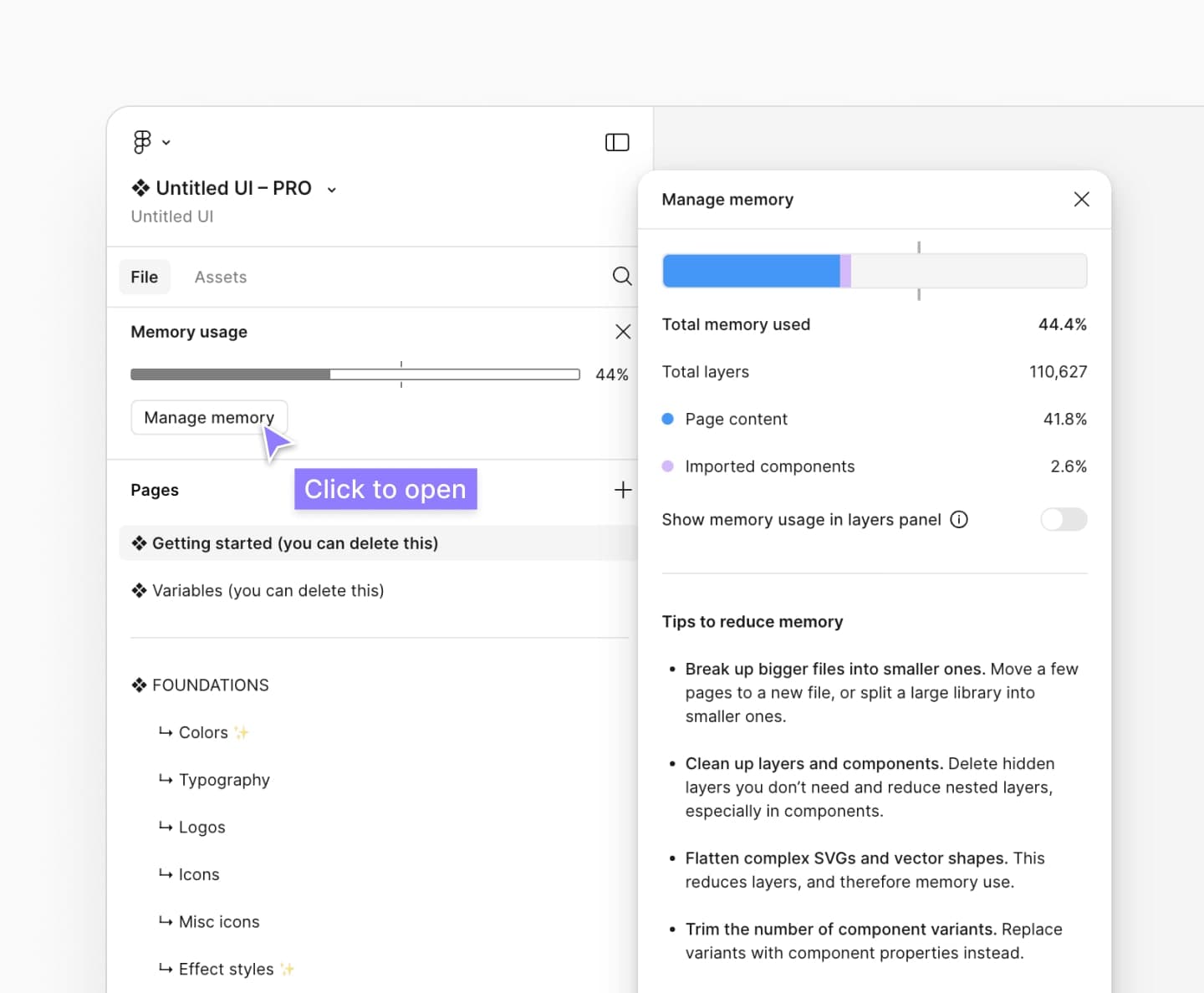
Task: Open the Misc icons page
Action: point(209,922)
